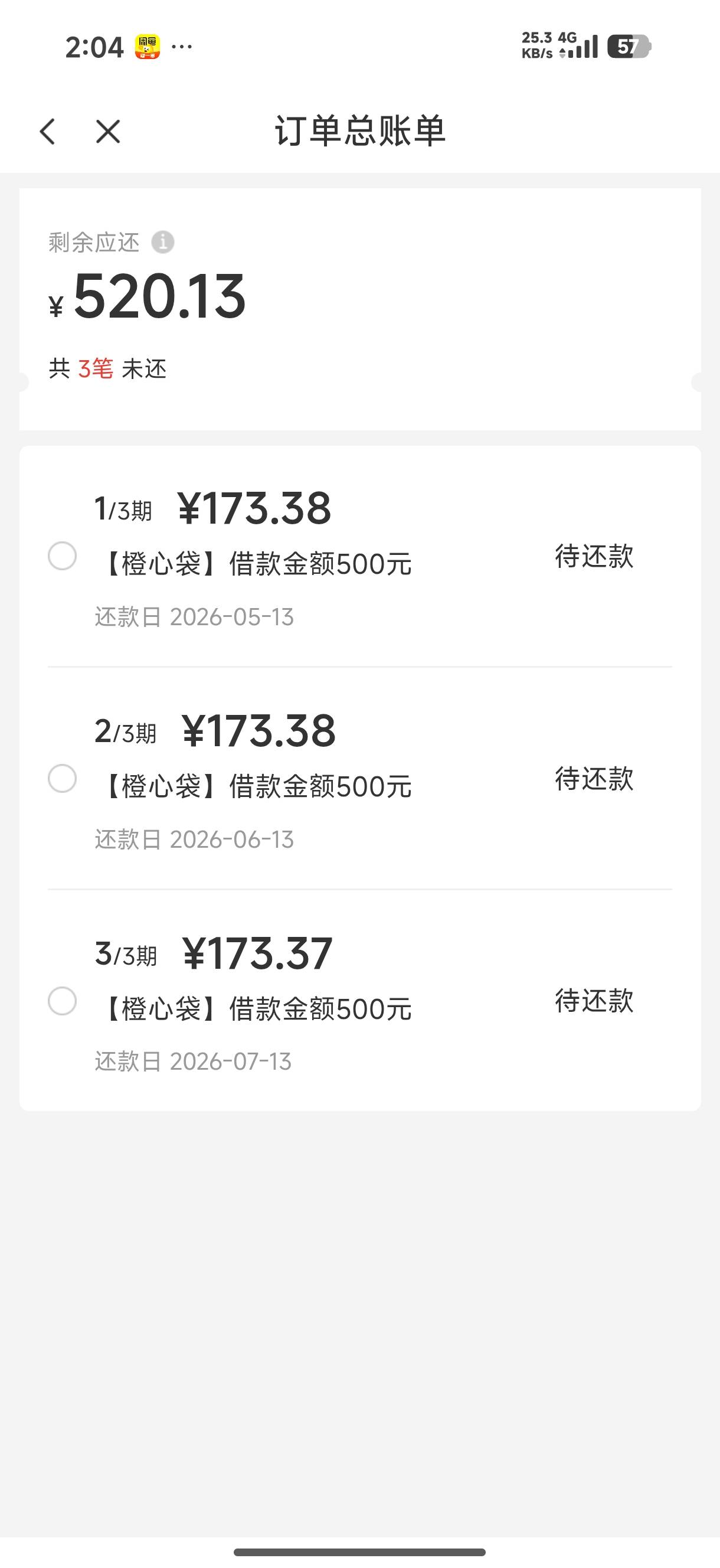Image resolution: width=720 pixels, height=1568 pixels.
Task: Tap repayment date 2026-05-13 line
Action: (194, 617)
